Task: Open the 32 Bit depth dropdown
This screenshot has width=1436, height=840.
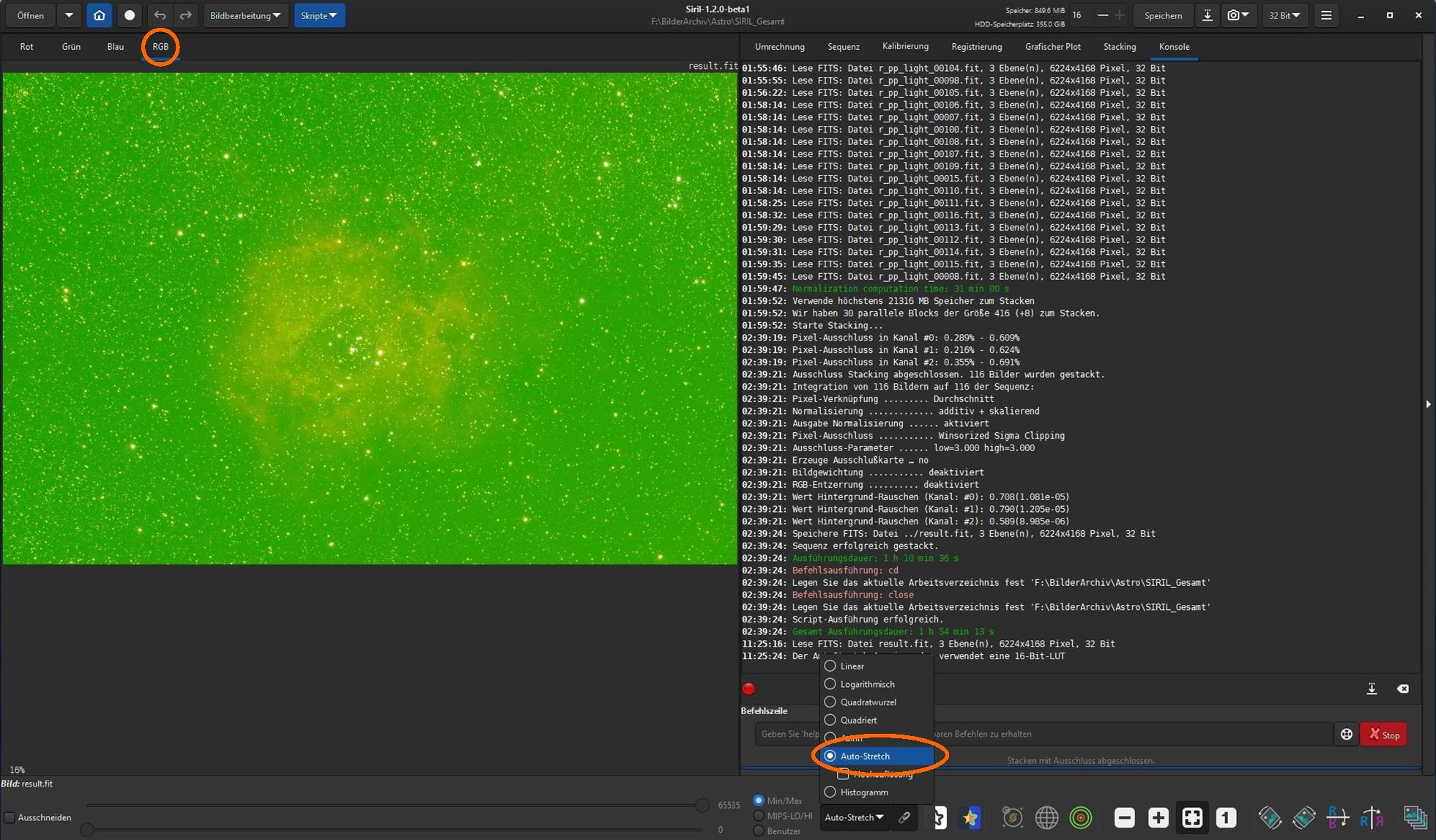Action: pos(1284,15)
